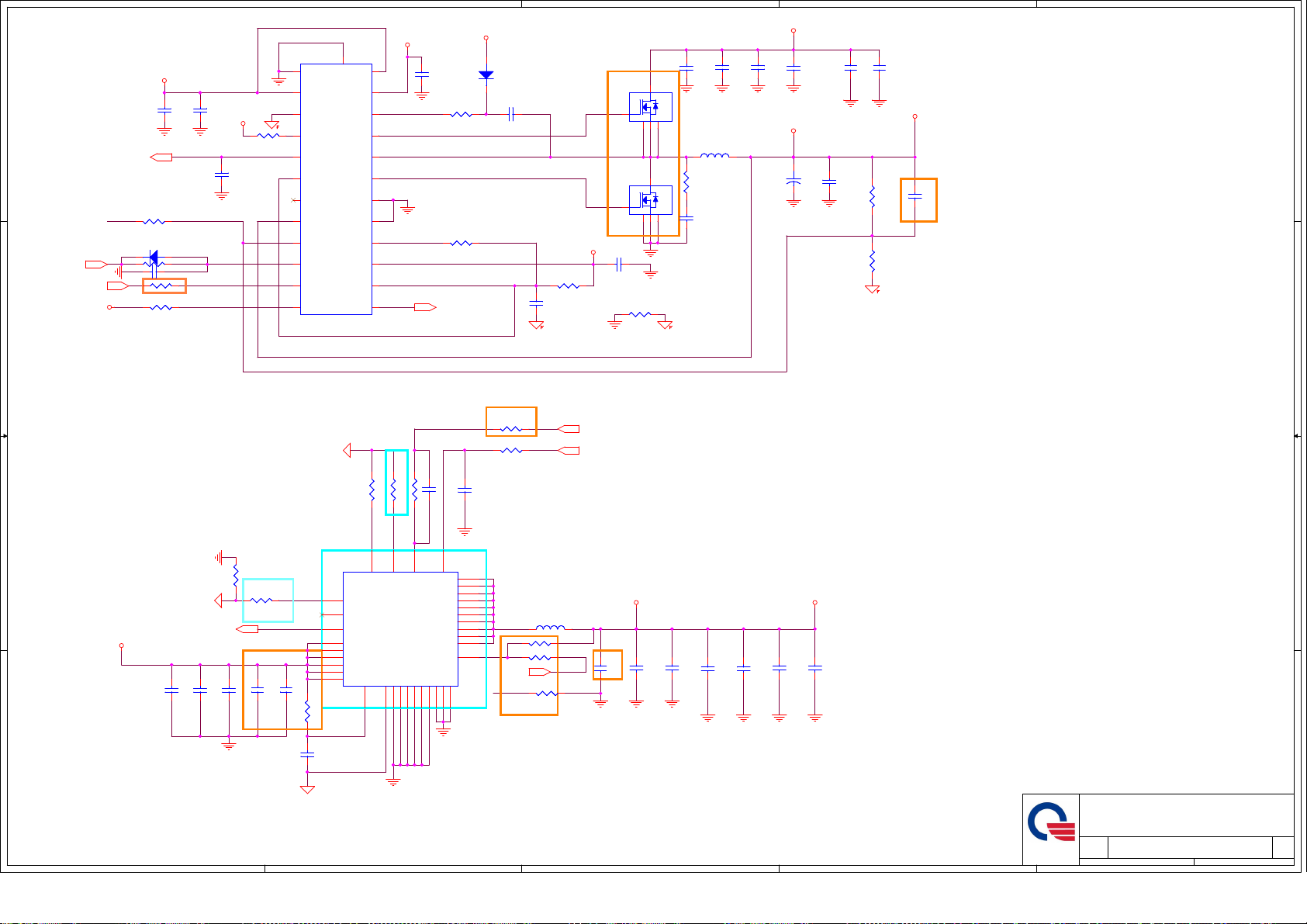
Task: Select the polarized capacitor with curved plate
Action: (794, 182)
